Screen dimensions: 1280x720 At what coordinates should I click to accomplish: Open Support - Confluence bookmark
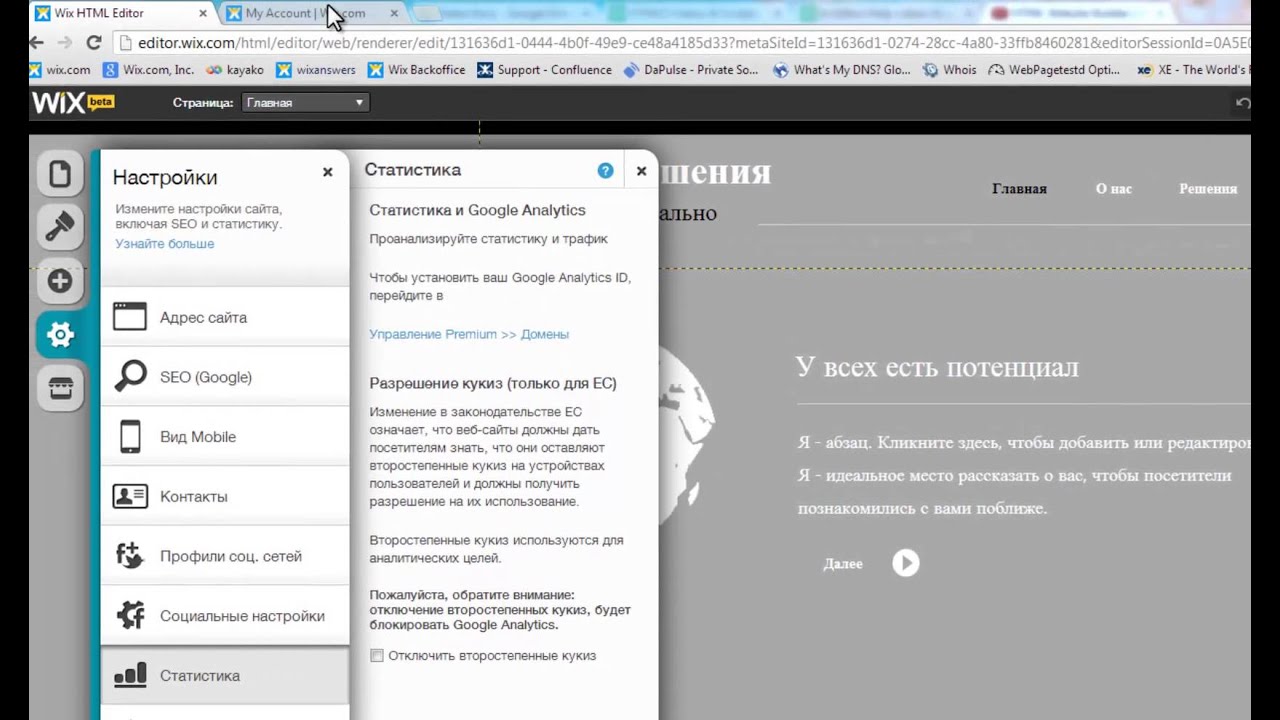[544, 70]
